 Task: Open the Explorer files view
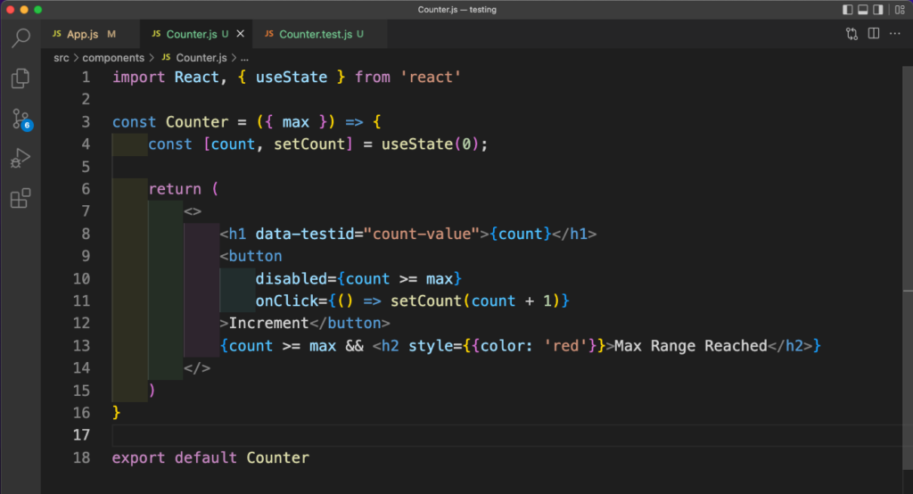(x=20, y=79)
